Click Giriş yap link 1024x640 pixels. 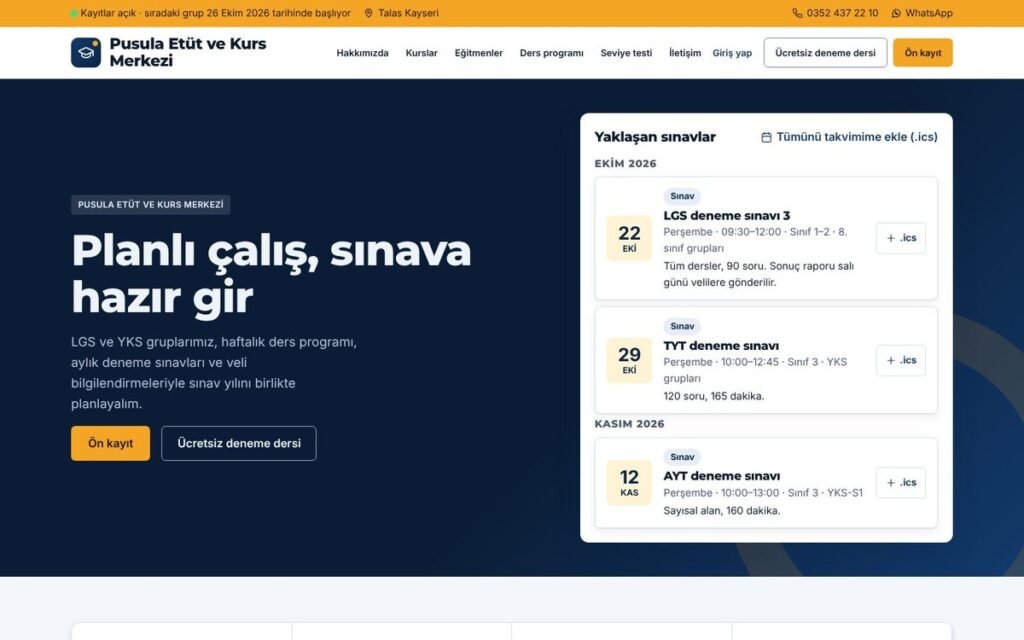click(x=732, y=53)
